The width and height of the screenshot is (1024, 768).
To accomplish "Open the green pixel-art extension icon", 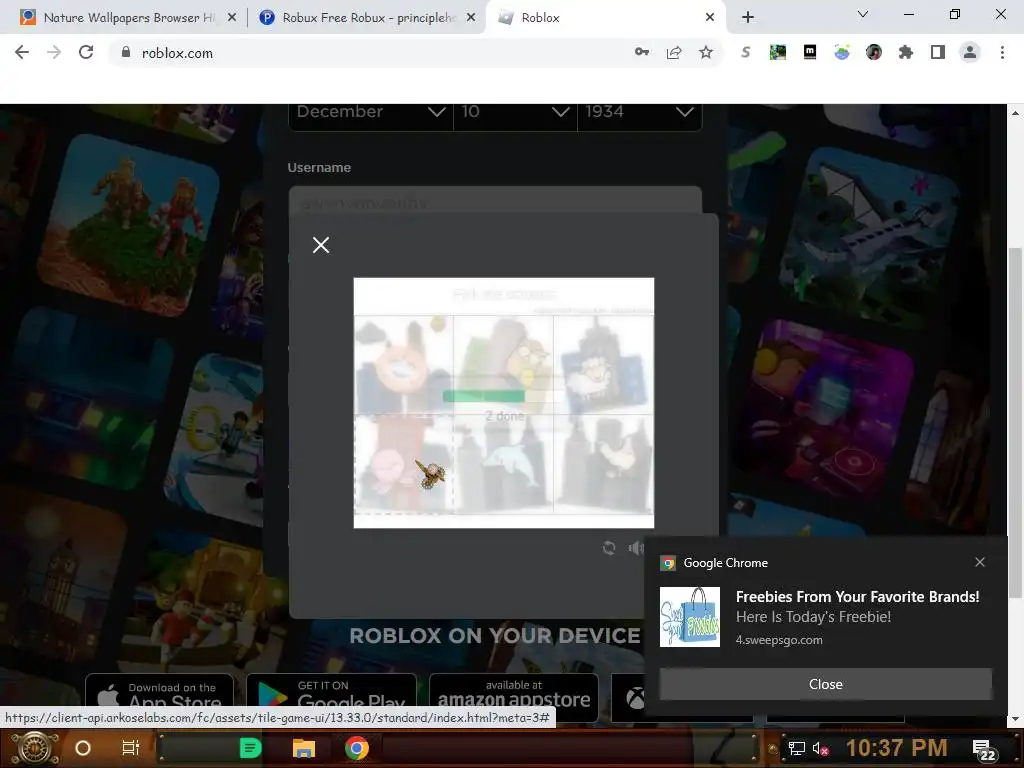I will (x=777, y=52).
